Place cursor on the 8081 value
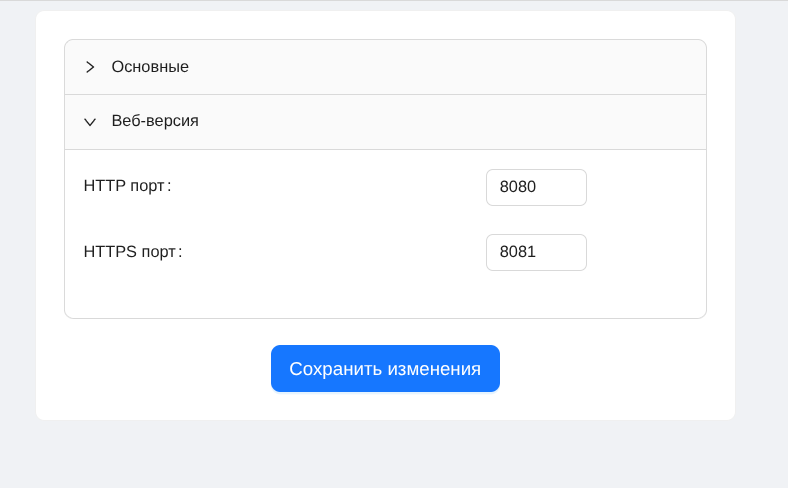The image size is (788, 488). (518, 252)
